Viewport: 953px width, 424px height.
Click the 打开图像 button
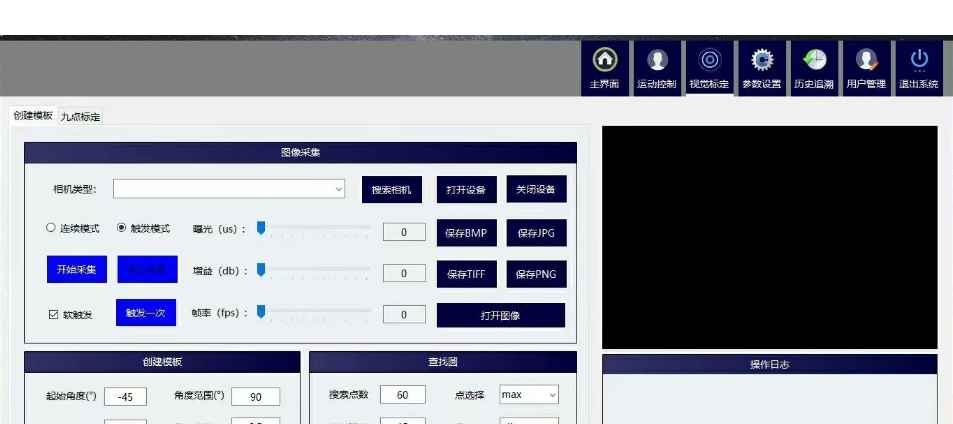(501, 315)
